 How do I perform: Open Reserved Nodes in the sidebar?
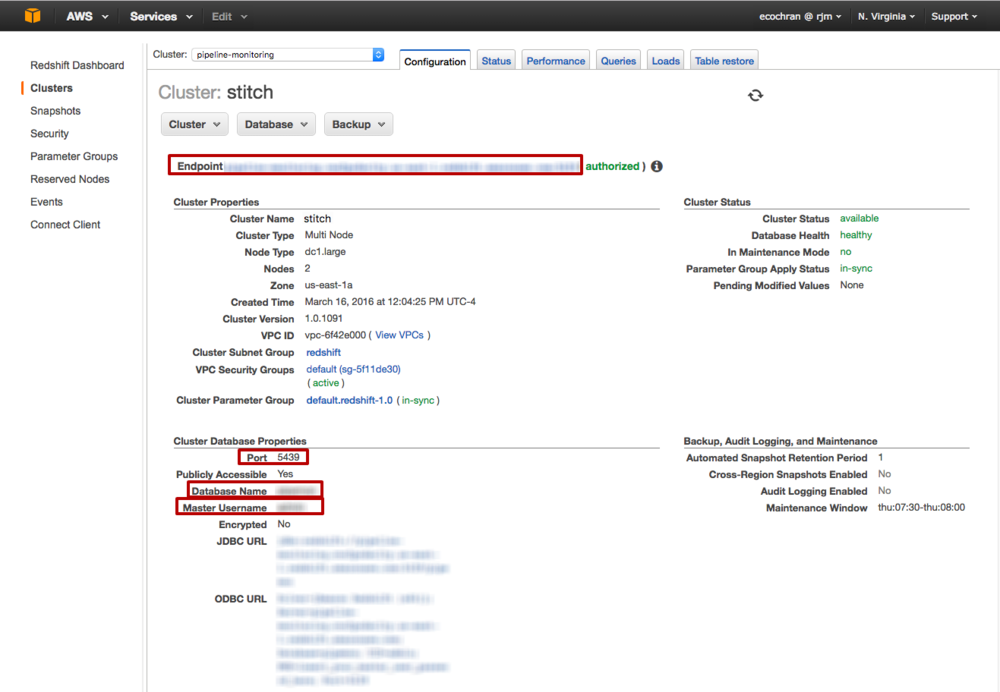70,179
